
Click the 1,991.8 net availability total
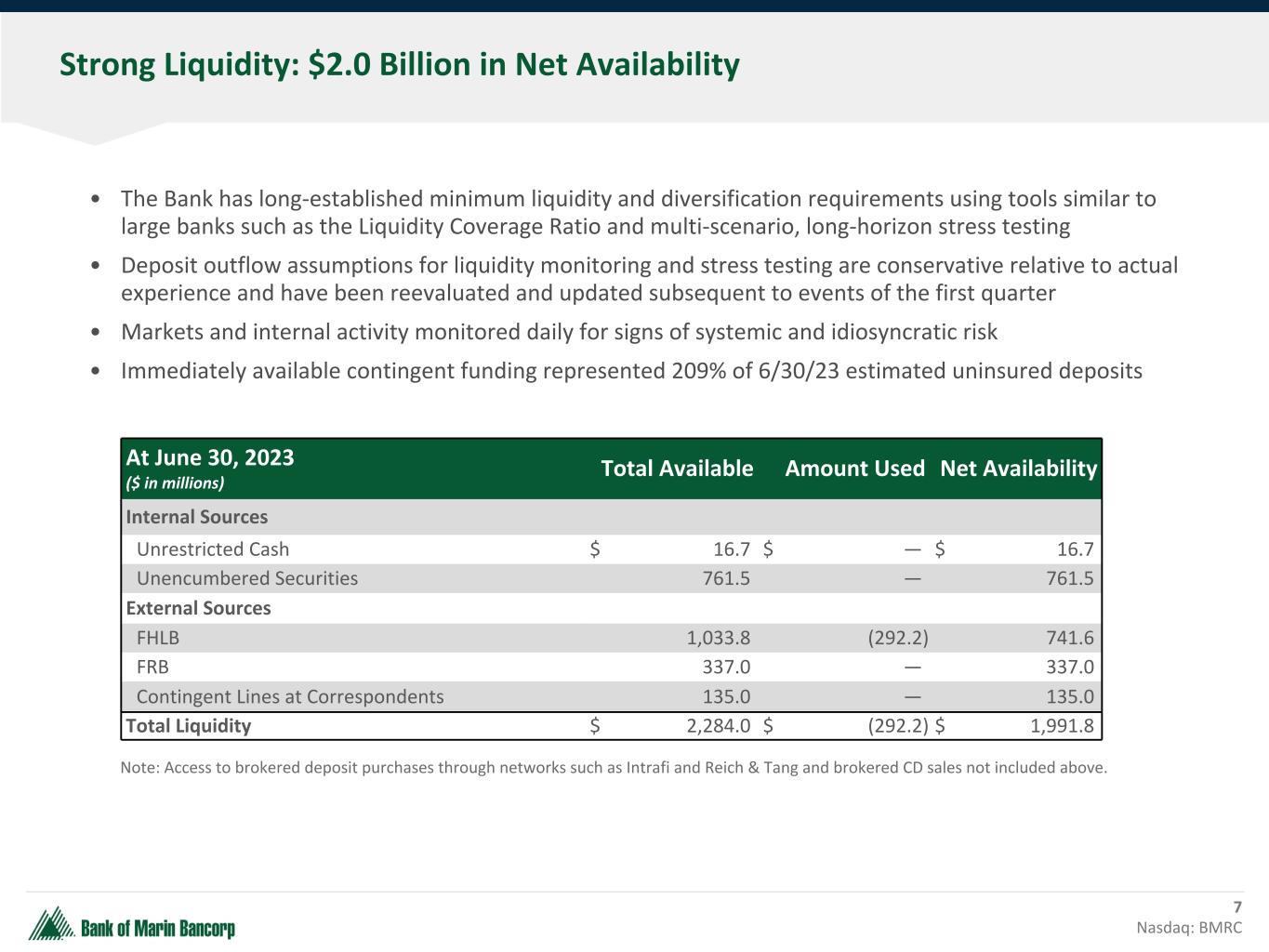tap(1062, 726)
